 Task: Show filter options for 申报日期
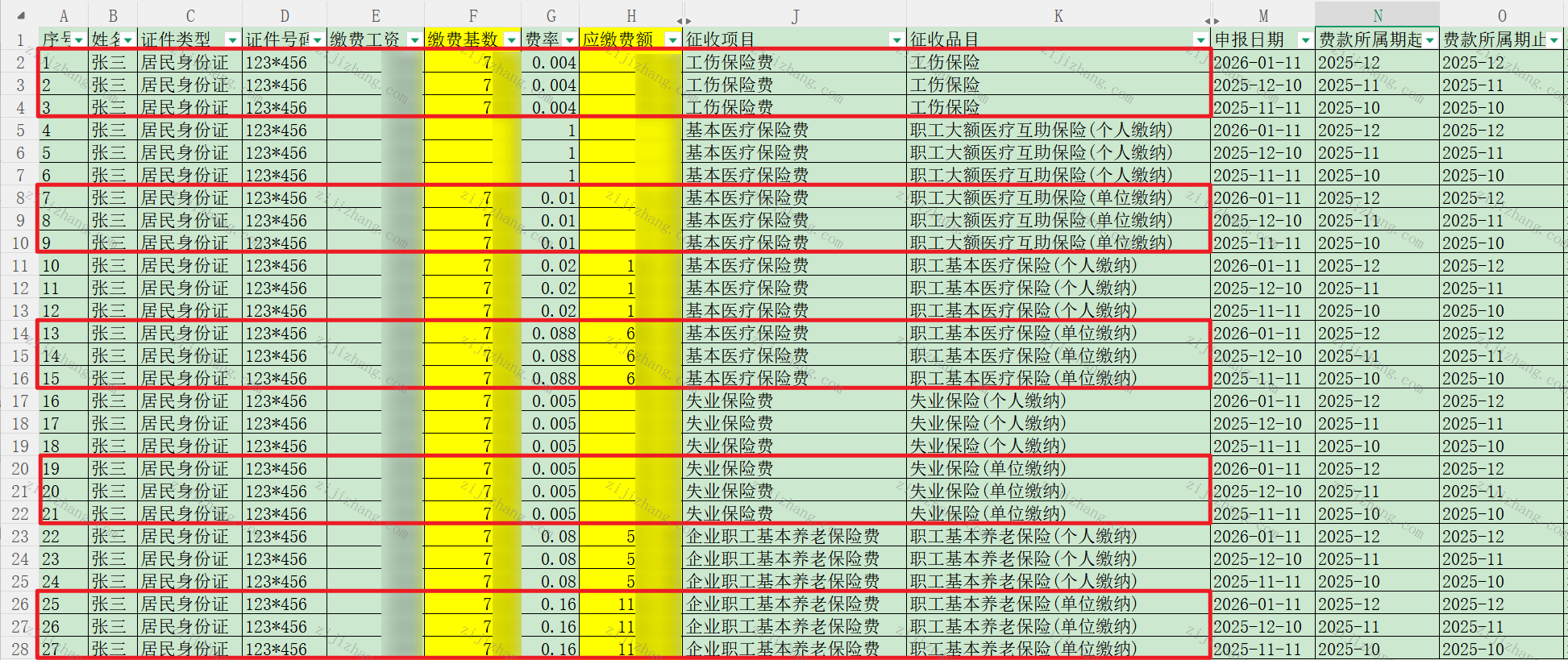[x=1305, y=39]
